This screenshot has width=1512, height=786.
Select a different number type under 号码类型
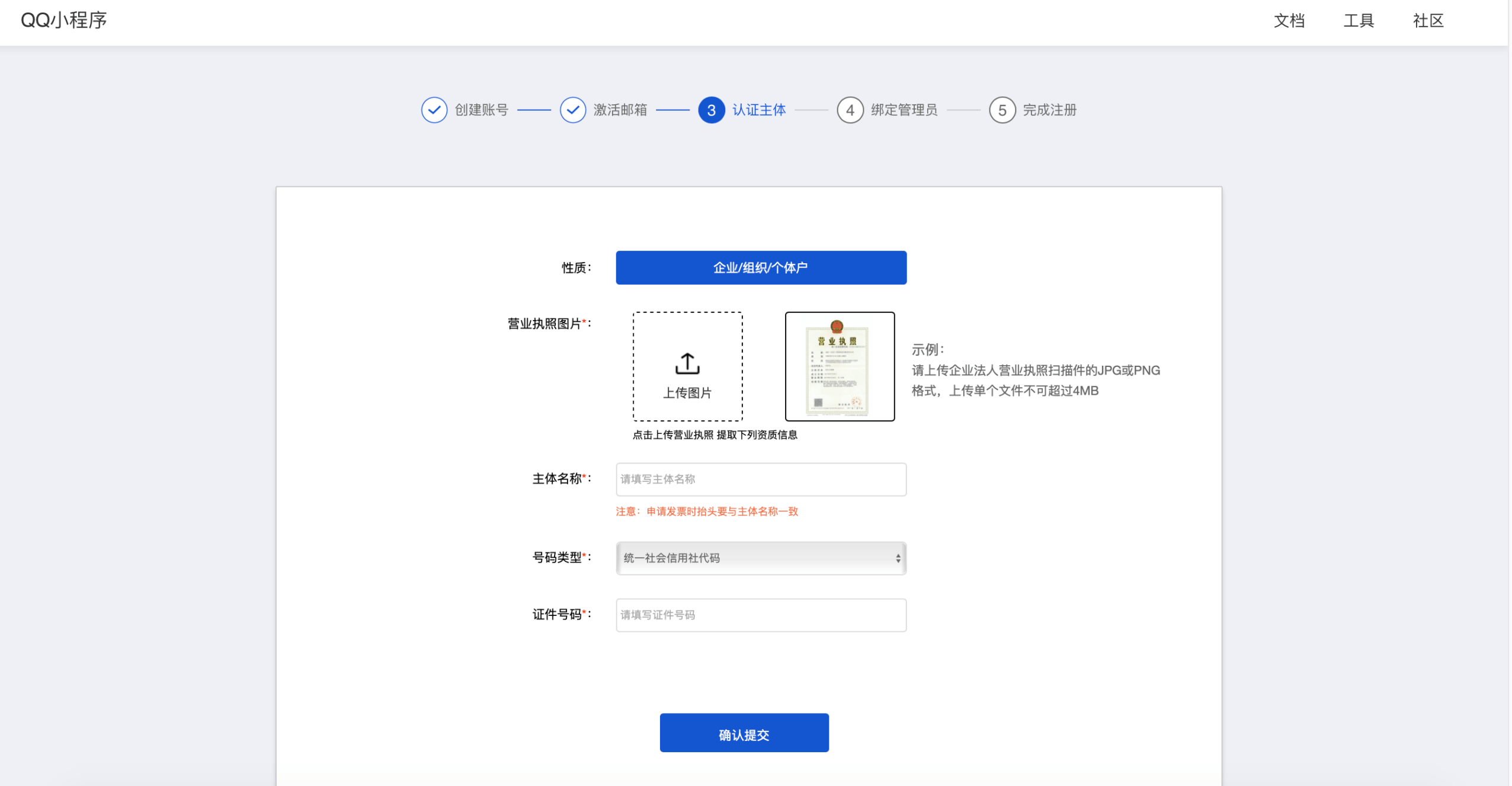coord(761,558)
